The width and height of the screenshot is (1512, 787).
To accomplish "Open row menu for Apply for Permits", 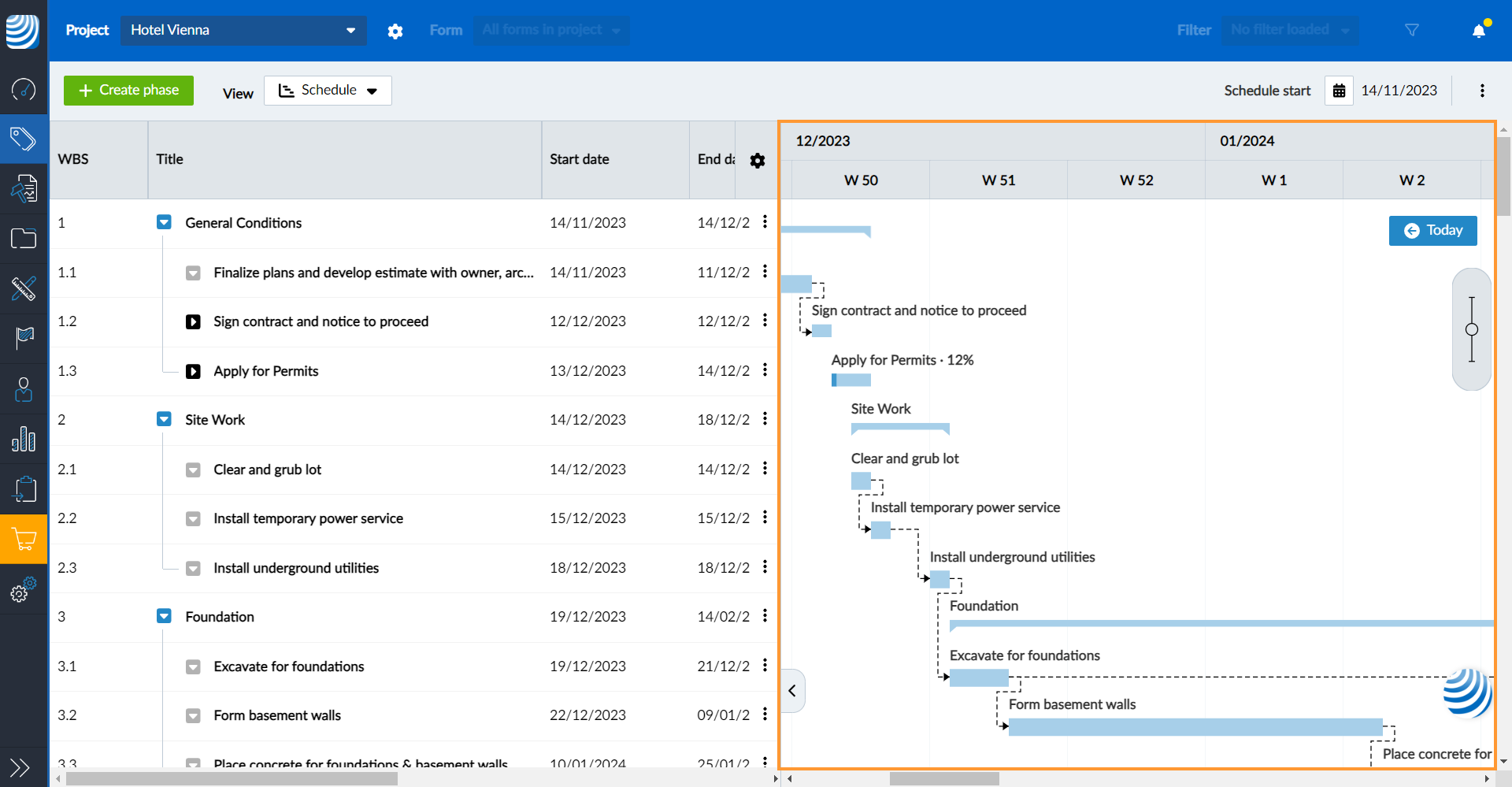I will [765, 370].
